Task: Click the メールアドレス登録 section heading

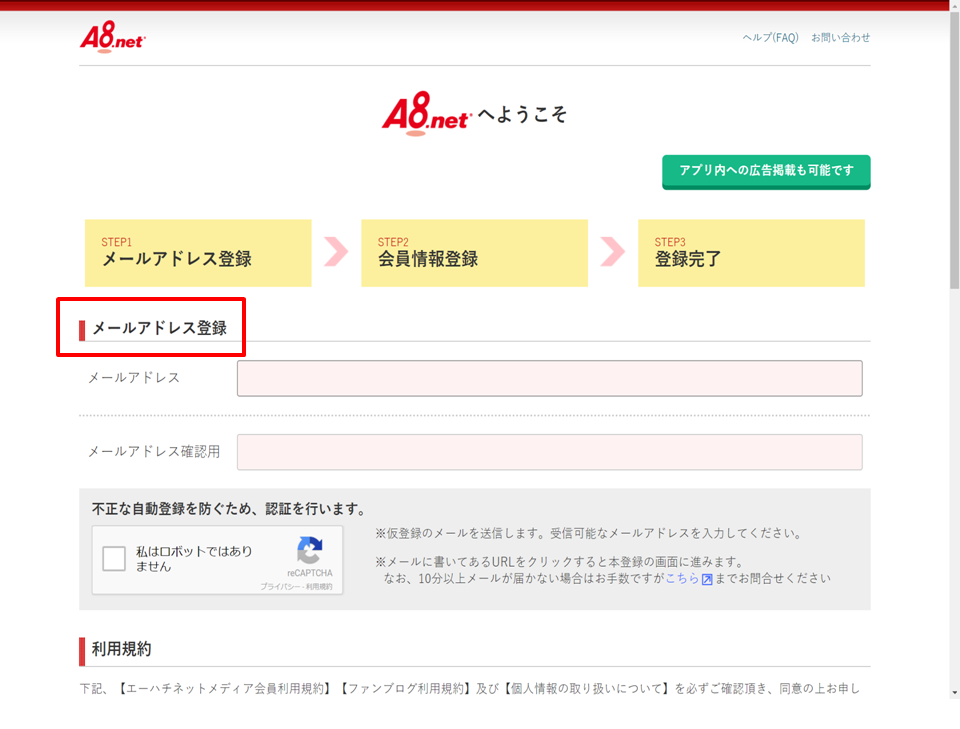Action: click(x=159, y=328)
